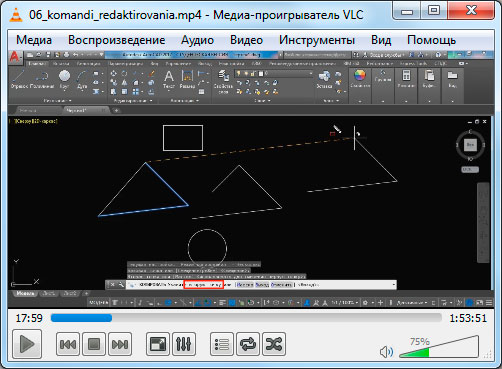Viewport: 502px width, 369px height.
Task: Toggle loop repeat mode
Action: click(x=248, y=344)
